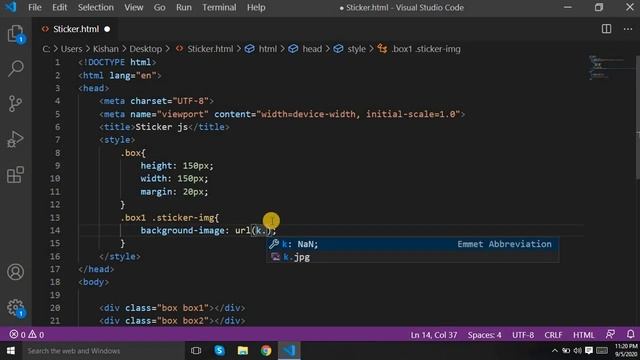This screenshot has height=360, width=640.
Task: Change language mode via HTML indicator
Action: (584, 335)
